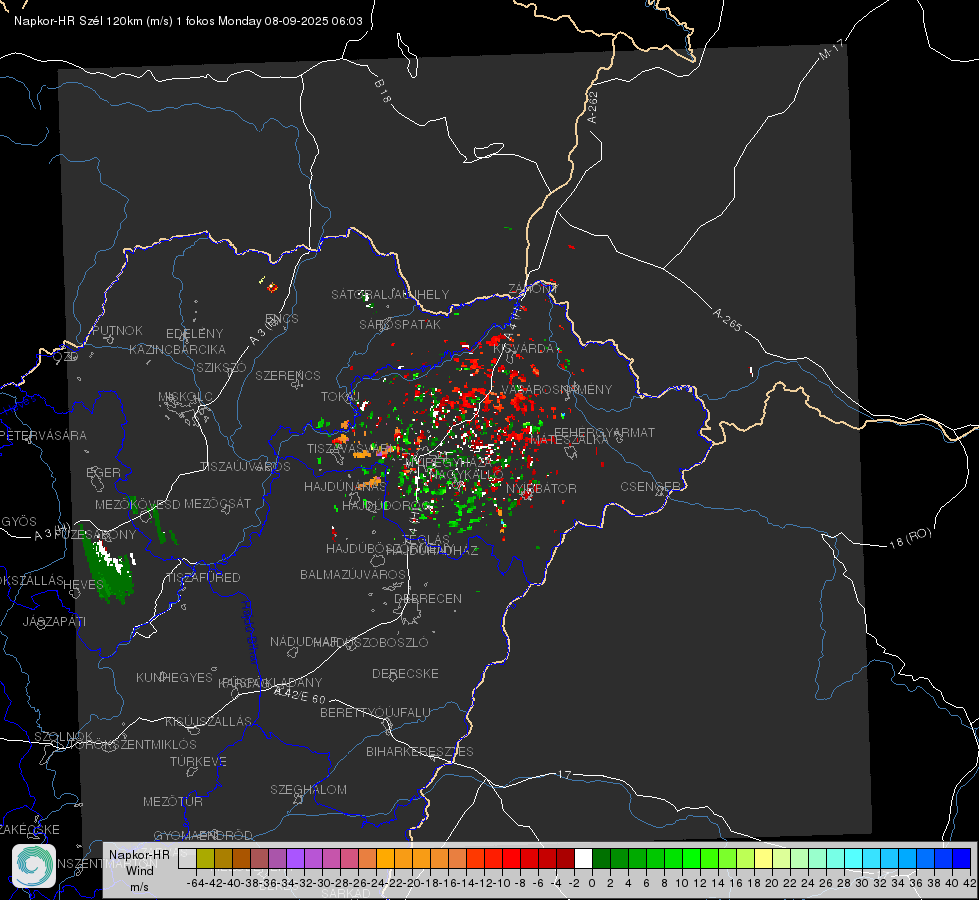The image size is (979, 900).
Task: Click the MEZŐCSÁT town label
Action: point(217,503)
